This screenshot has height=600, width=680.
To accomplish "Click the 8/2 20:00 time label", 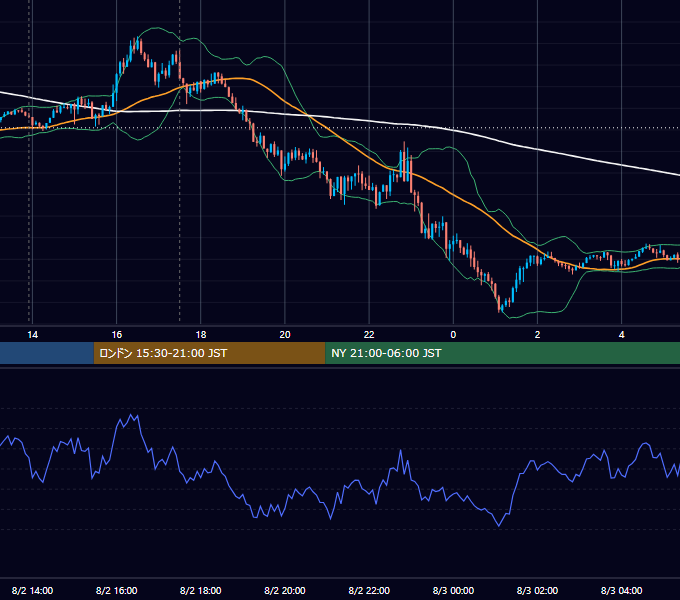I will (x=285, y=590).
